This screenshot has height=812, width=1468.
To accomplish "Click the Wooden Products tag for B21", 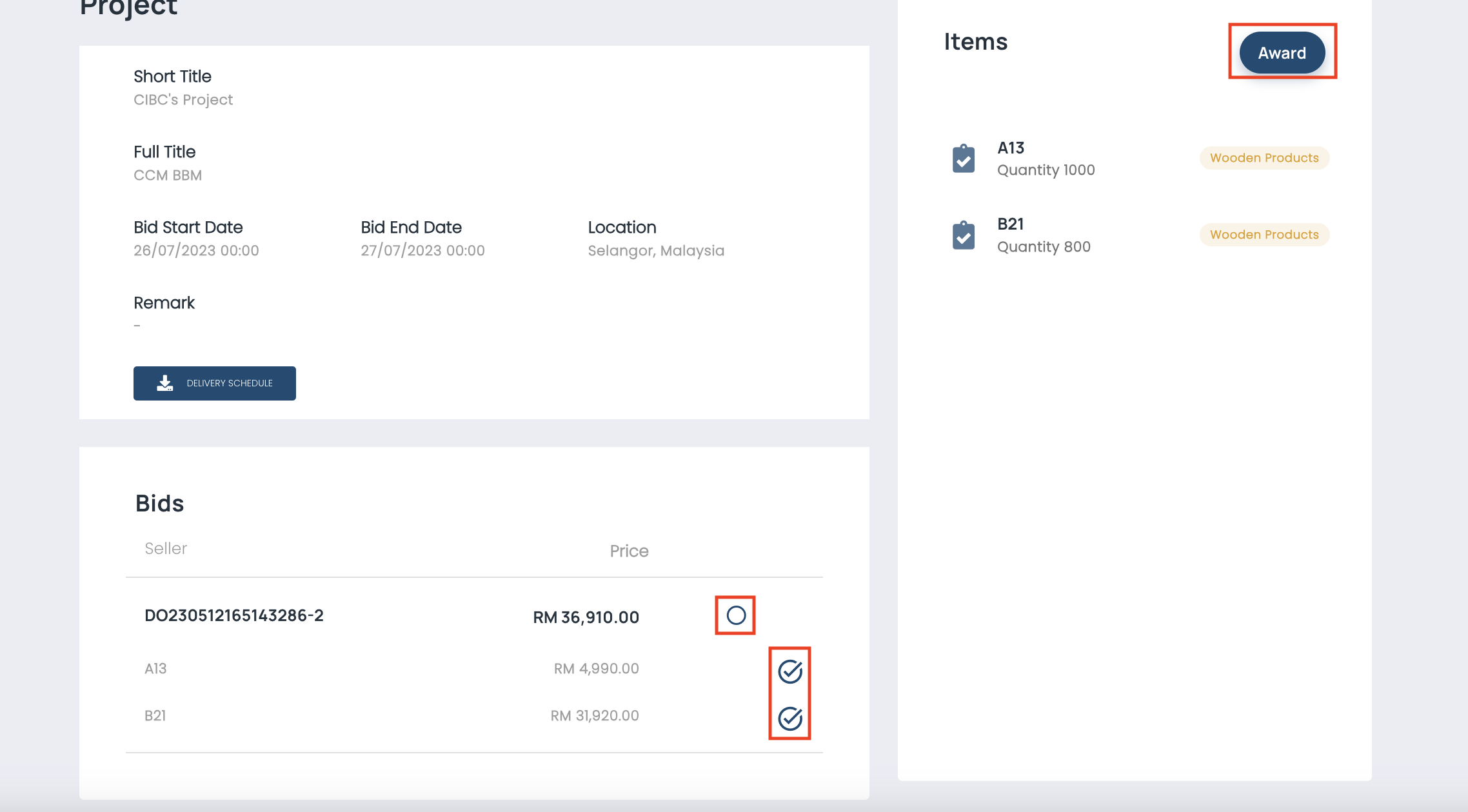I will pos(1264,235).
